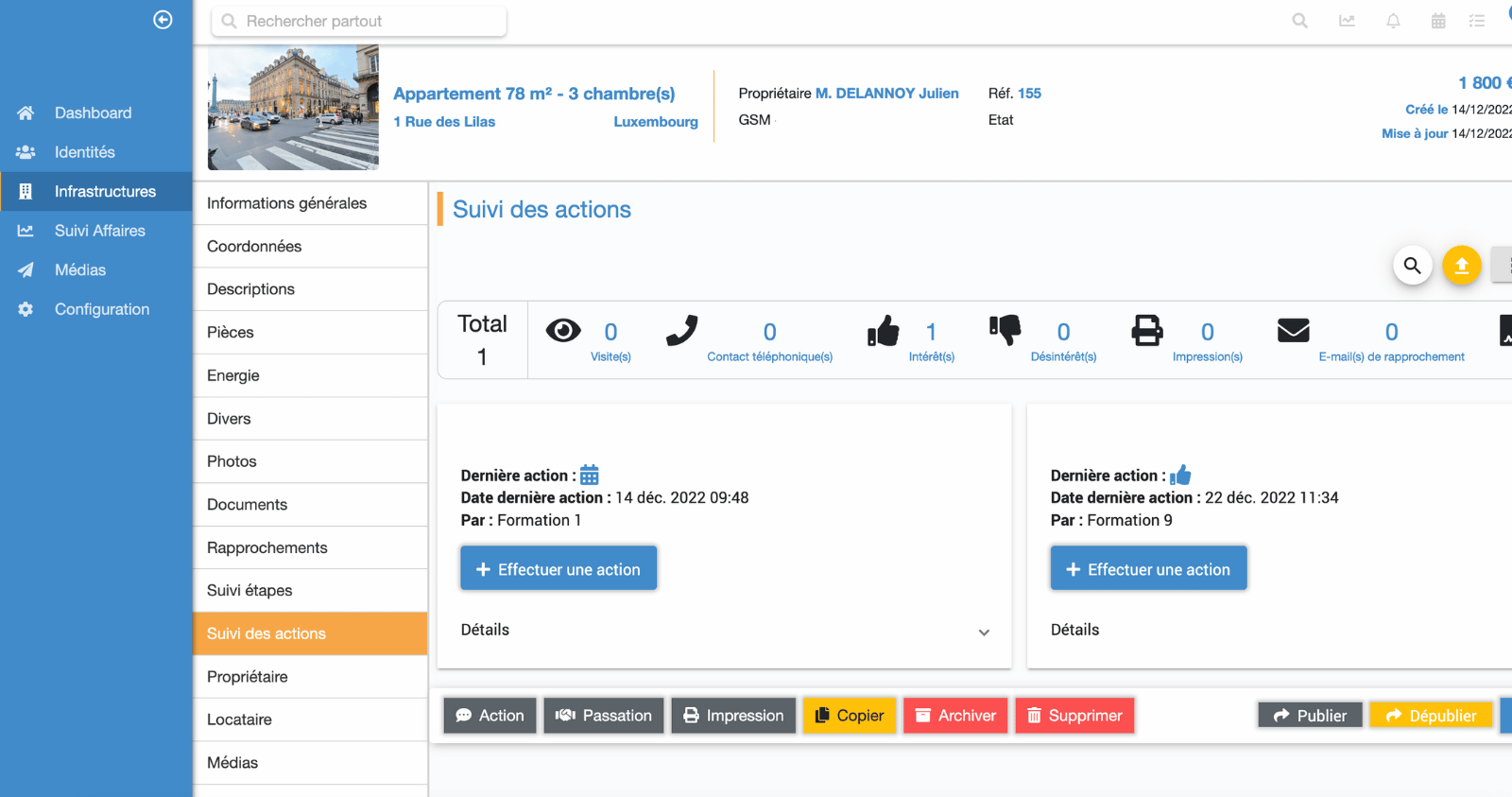
Task: Click the printer icon for Impression(s)
Action: 1147,331
